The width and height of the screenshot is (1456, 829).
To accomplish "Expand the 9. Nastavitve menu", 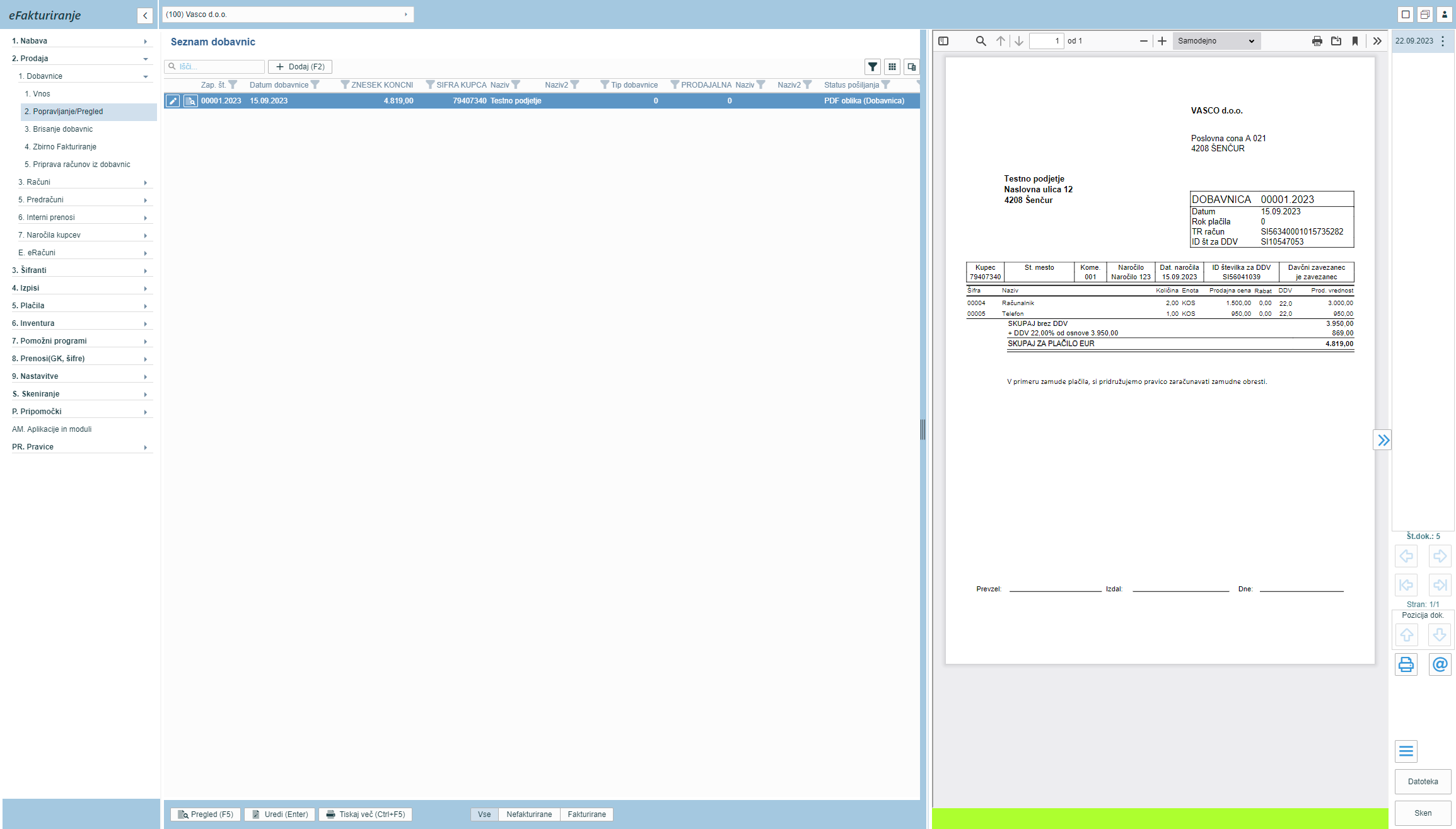I will tap(82, 376).
